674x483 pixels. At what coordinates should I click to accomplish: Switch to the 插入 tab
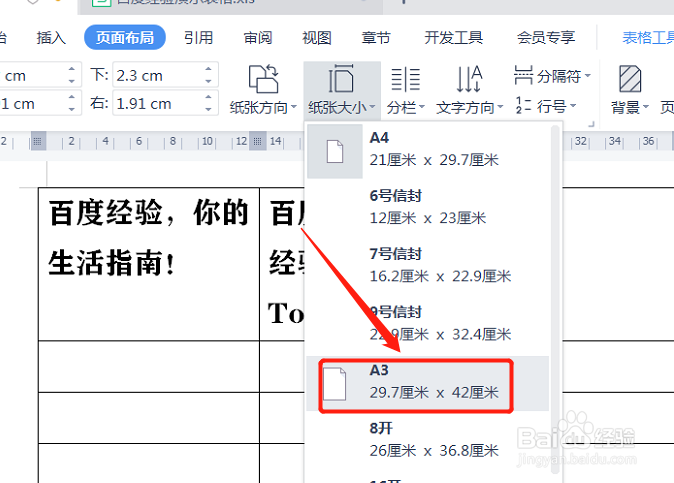pos(51,38)
